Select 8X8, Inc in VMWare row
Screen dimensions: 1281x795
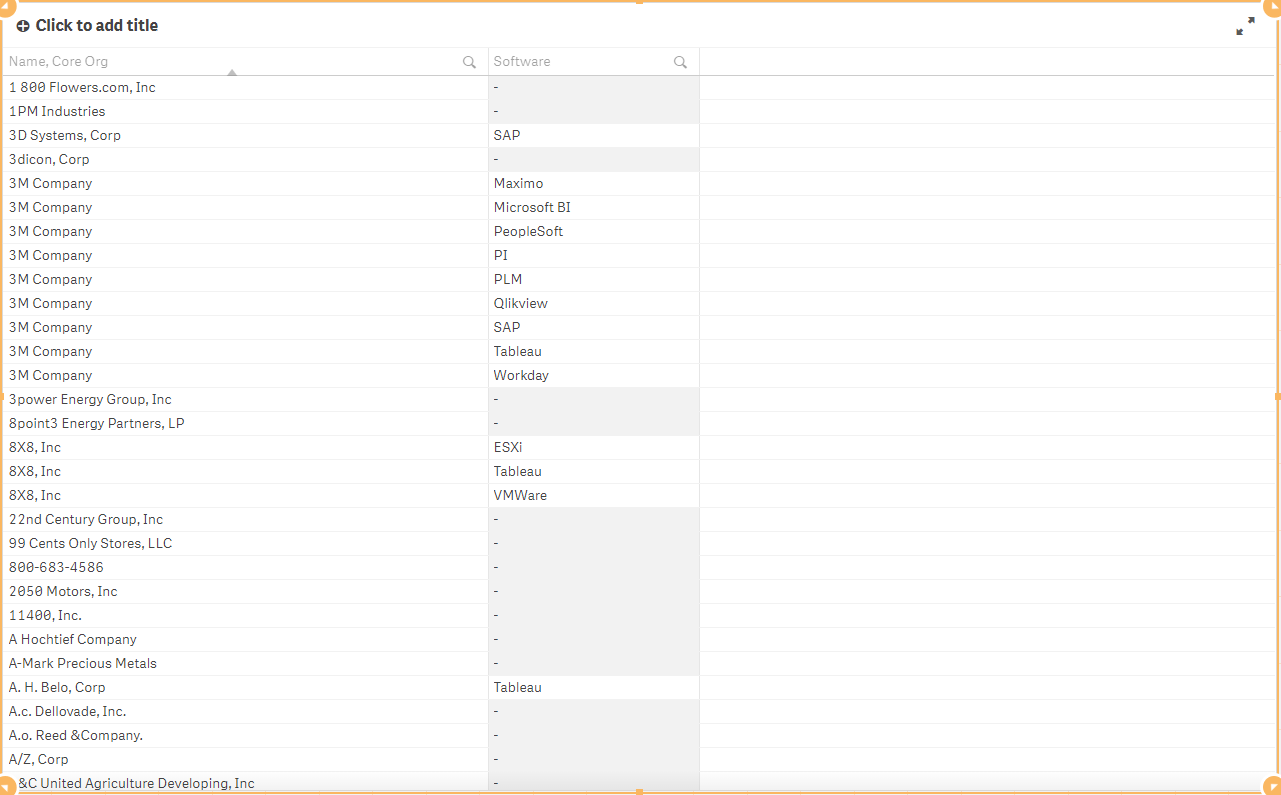(x=245, y=495)
